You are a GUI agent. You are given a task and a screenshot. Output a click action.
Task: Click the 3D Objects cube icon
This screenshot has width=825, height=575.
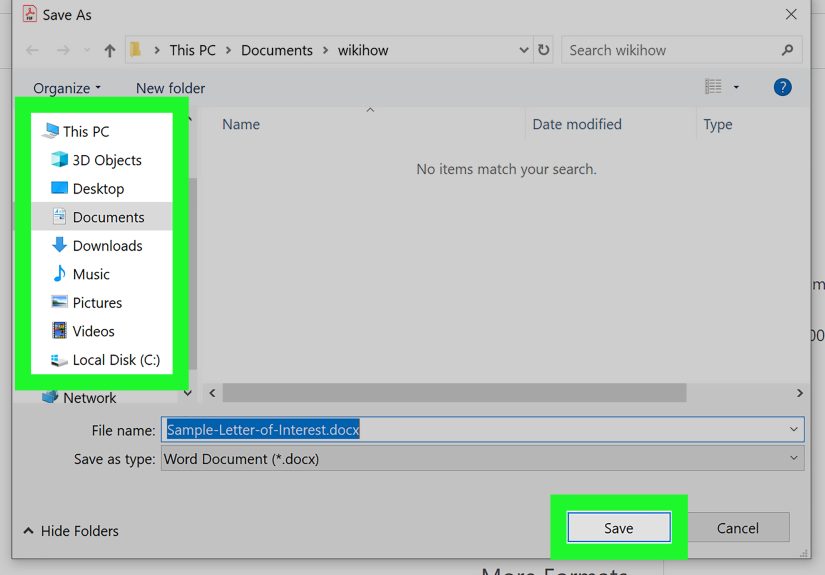pyautogui.click(x=59, y=159)
